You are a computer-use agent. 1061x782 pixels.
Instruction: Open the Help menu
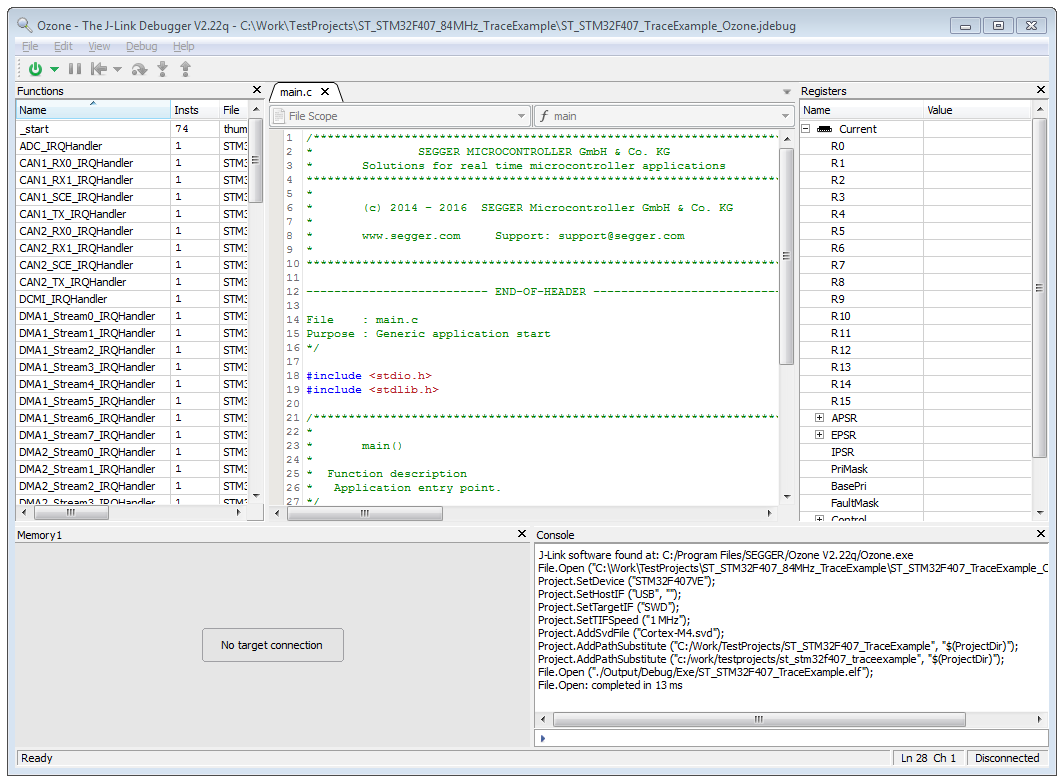183,46
